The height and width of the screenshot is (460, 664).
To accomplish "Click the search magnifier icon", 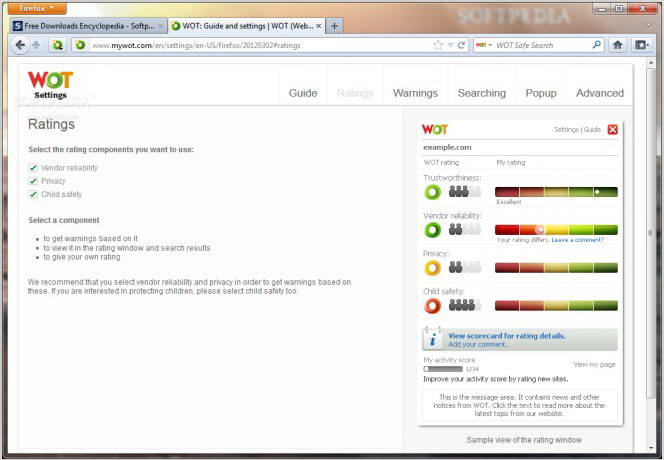I will [596, 44].
